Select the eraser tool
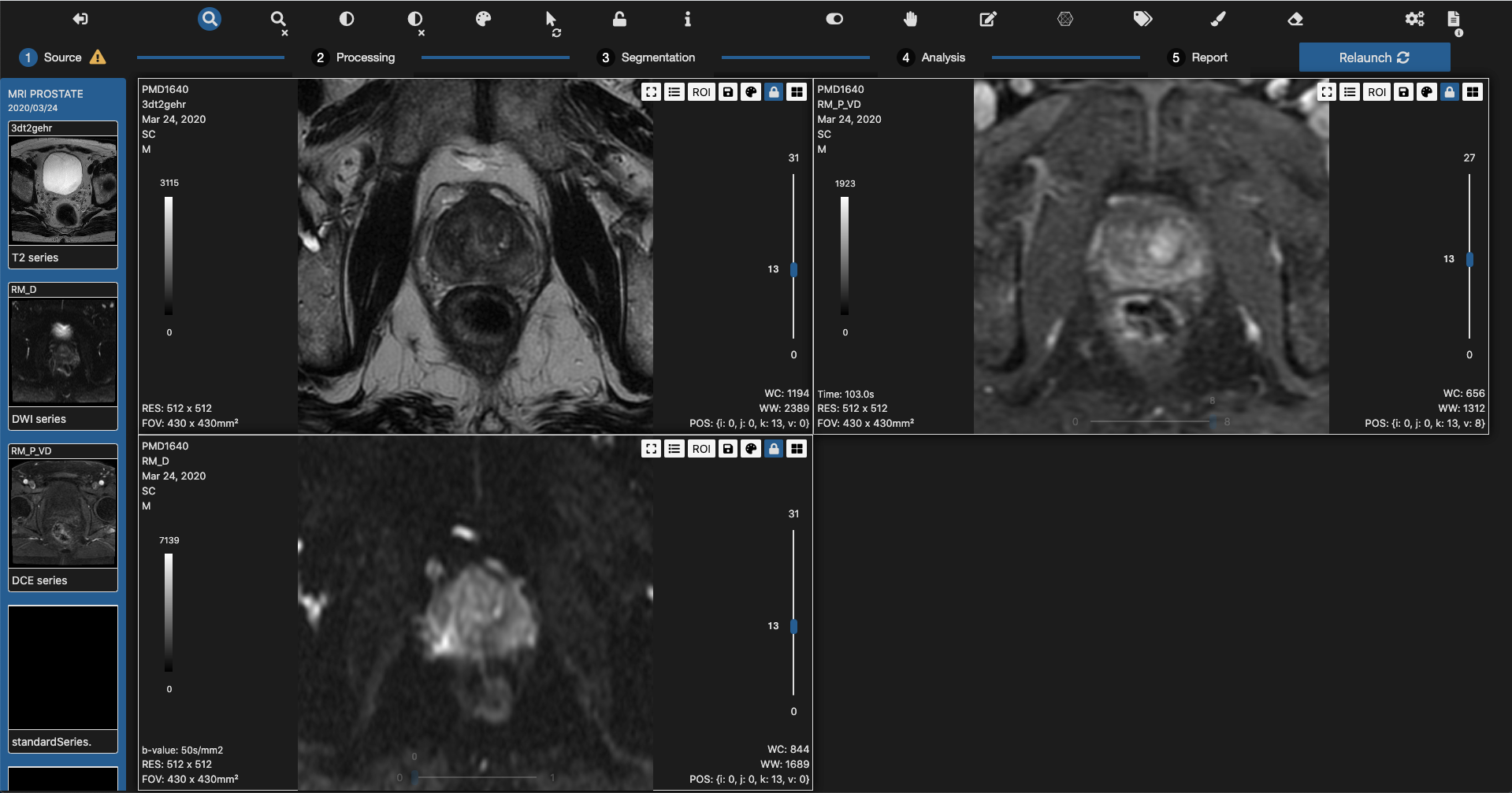 click(1295, 19)
